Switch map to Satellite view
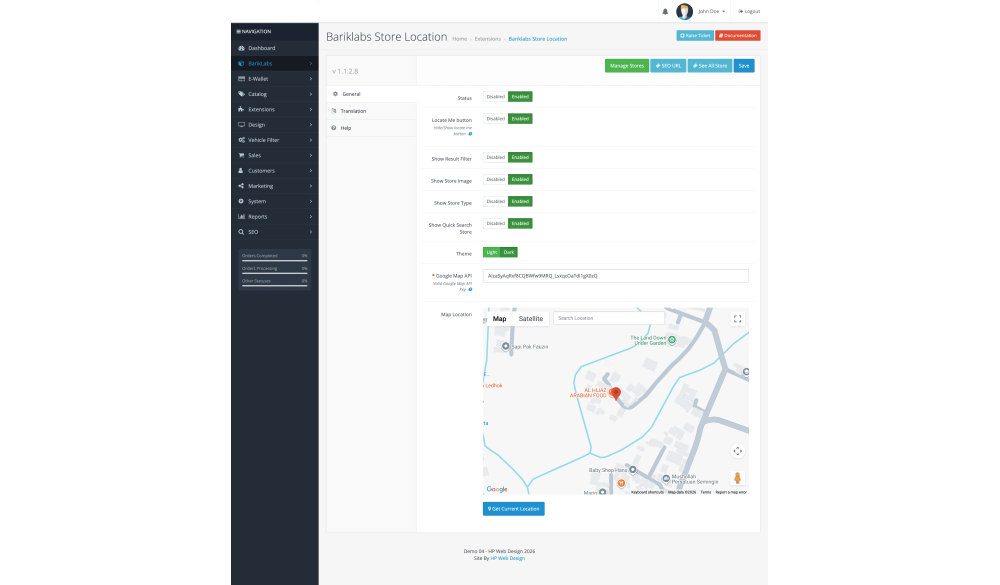The height and width of the screenshot is (585, 1000). (x=530, y=318)
